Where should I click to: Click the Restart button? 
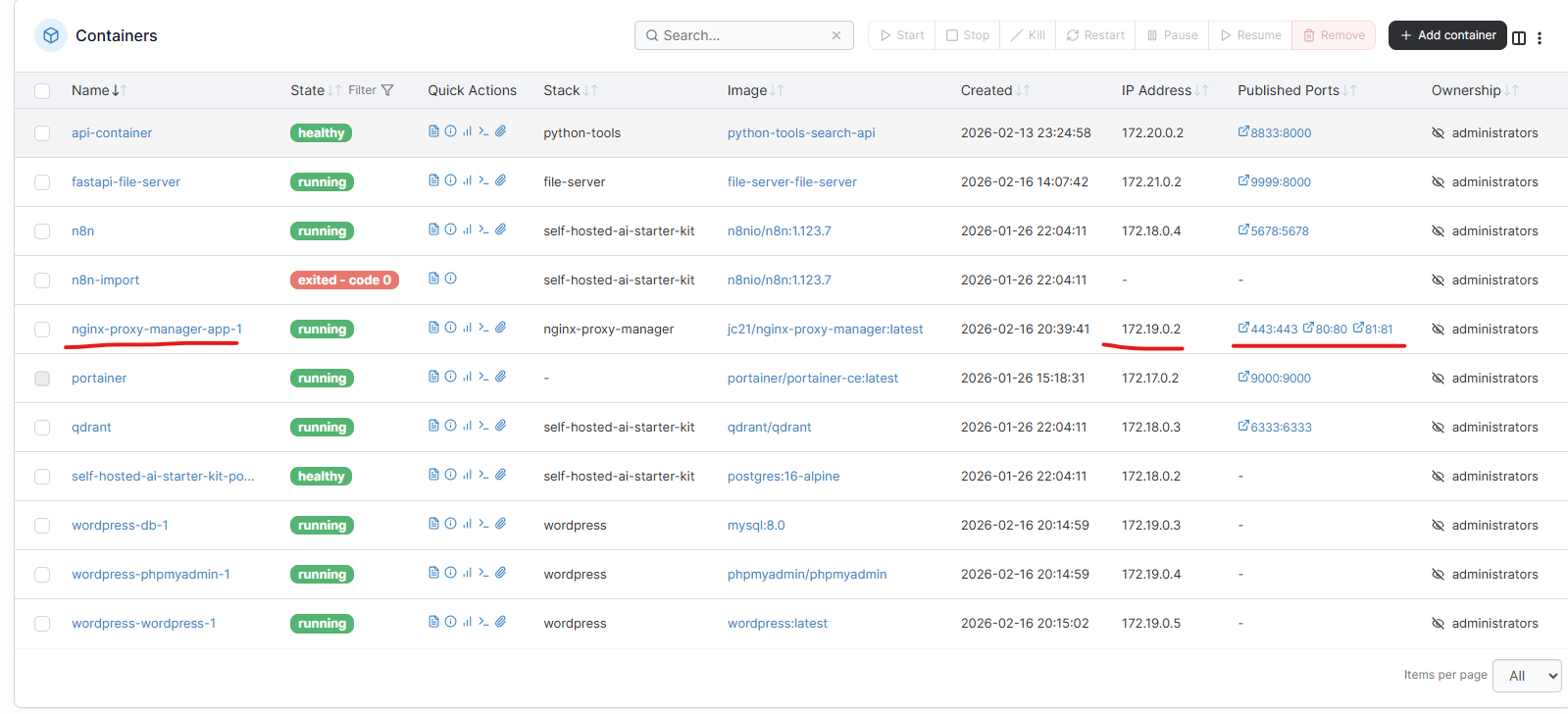[x=1095, y=35]
